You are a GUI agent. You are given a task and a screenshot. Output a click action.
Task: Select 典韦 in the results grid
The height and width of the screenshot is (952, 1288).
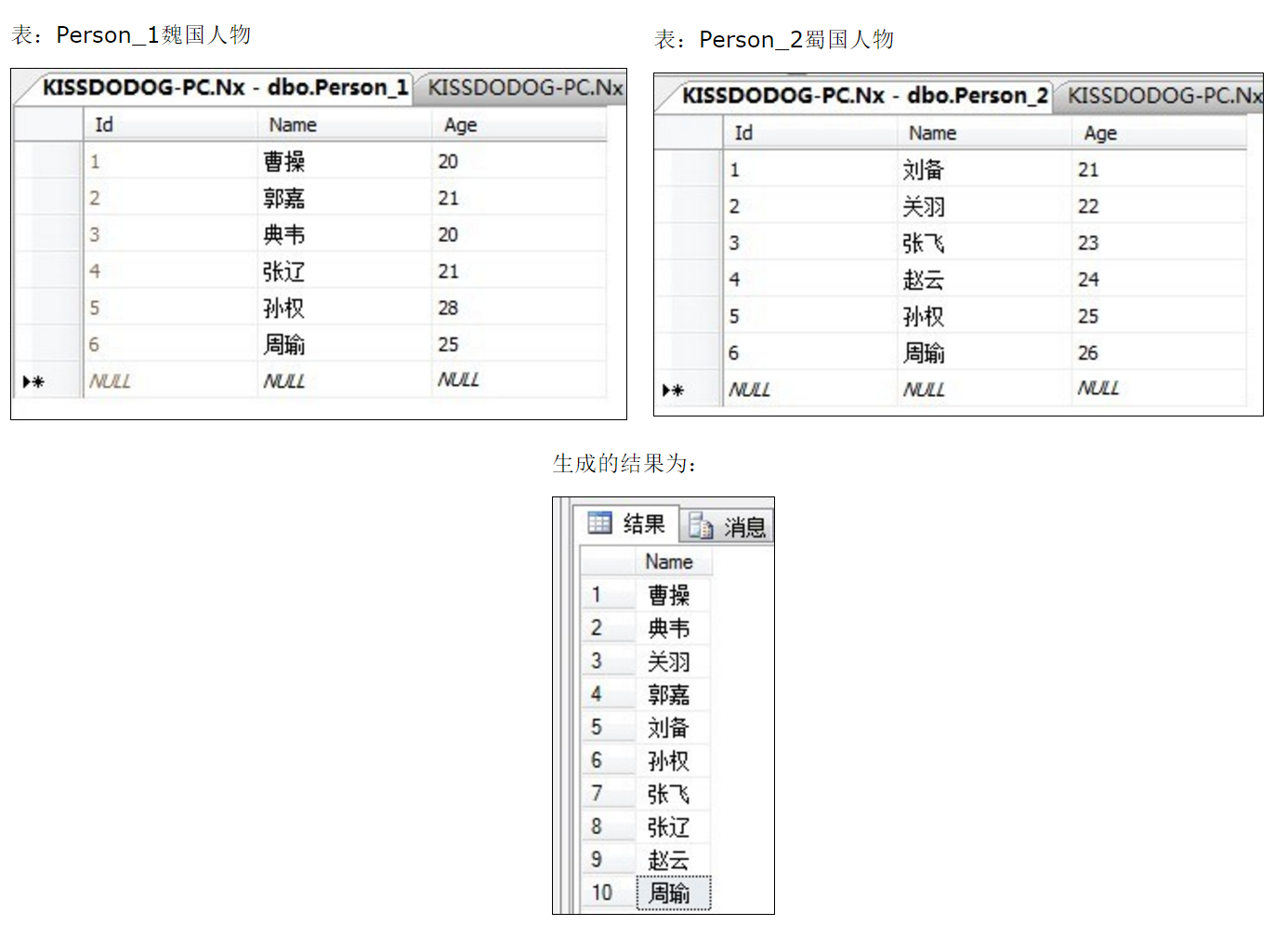coord(674,628)
